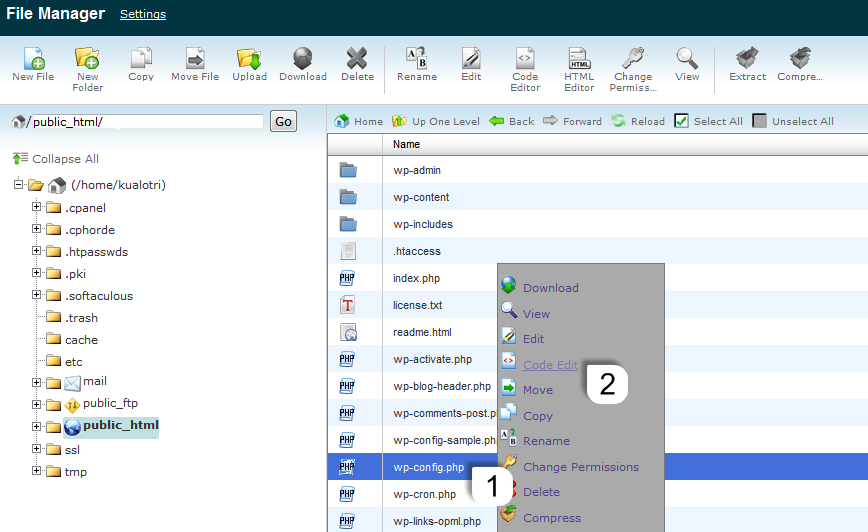Choose Code Edit from context menu
Image resolution: width=868 pixels, height=532 pixels.
550,365
